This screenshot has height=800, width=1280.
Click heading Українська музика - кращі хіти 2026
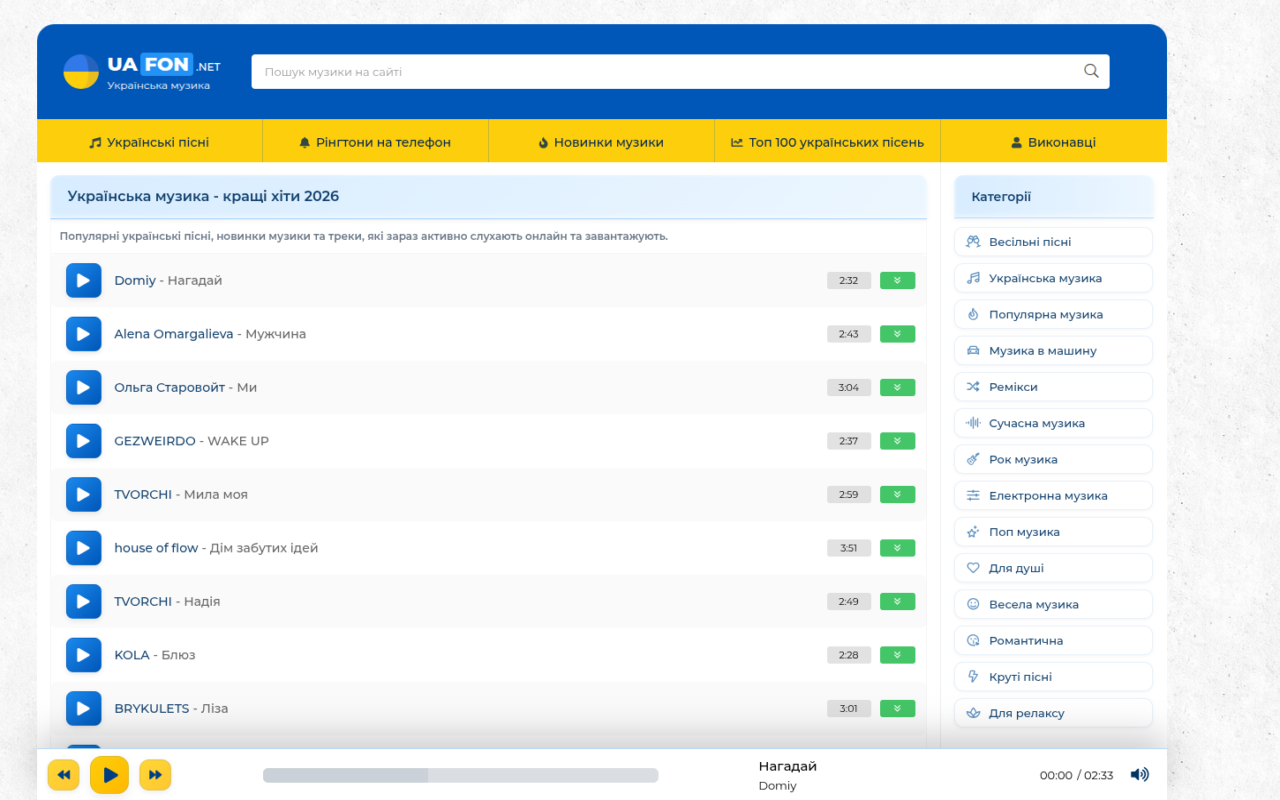[203, 197]
